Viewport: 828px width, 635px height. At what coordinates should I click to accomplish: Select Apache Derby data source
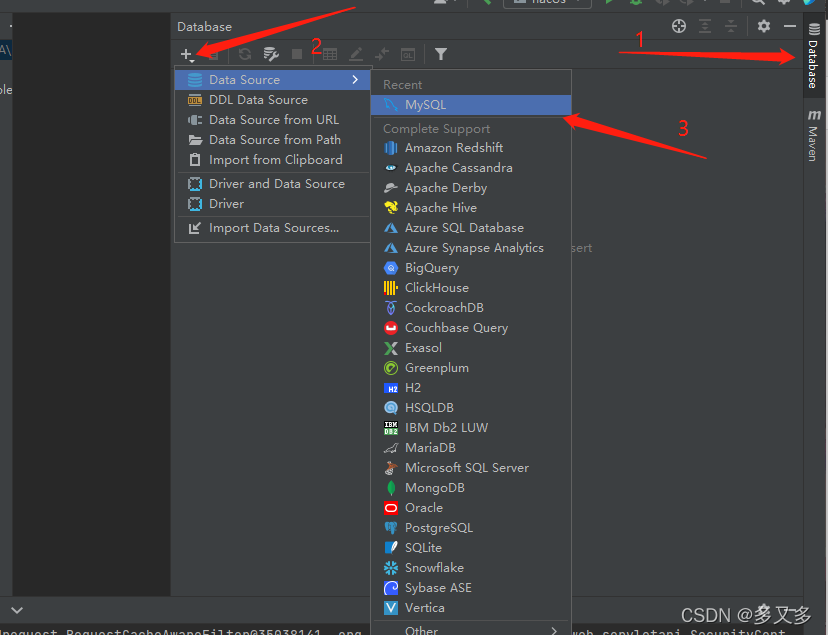point(471,188)
